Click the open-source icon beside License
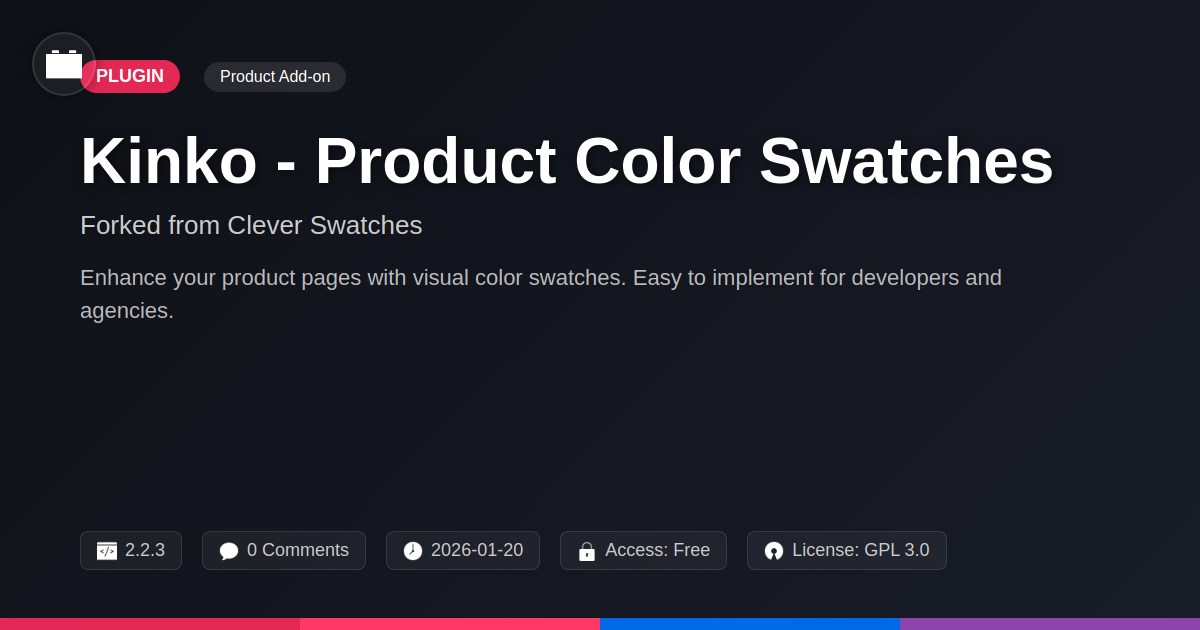 pos(774,551)
